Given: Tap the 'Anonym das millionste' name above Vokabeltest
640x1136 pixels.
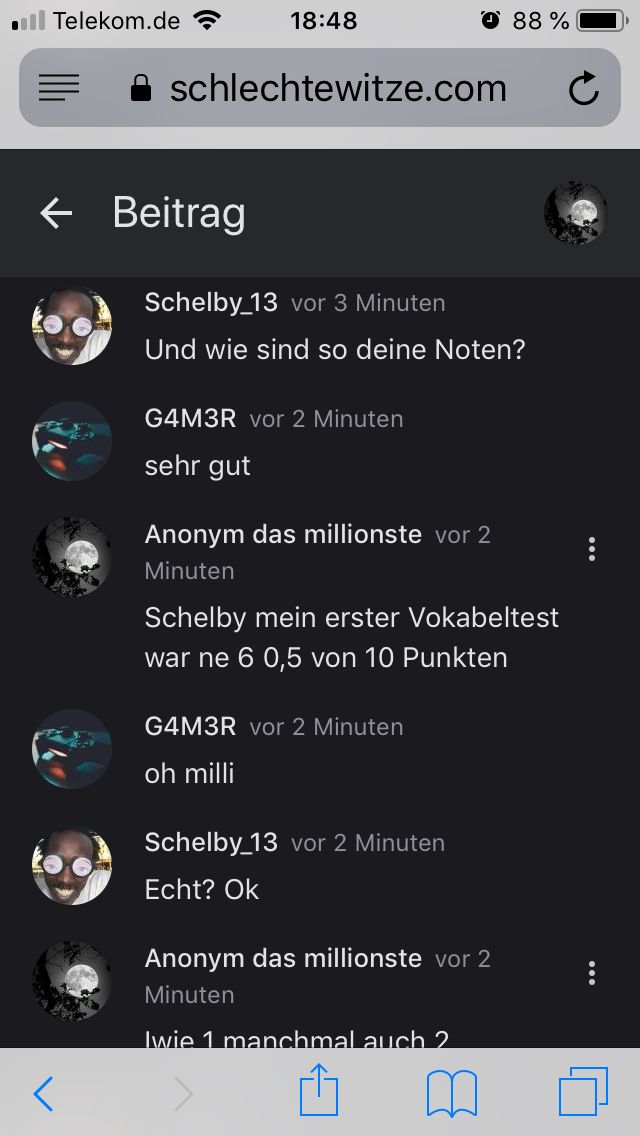Looking at the screenshot, I should (283, 535).
